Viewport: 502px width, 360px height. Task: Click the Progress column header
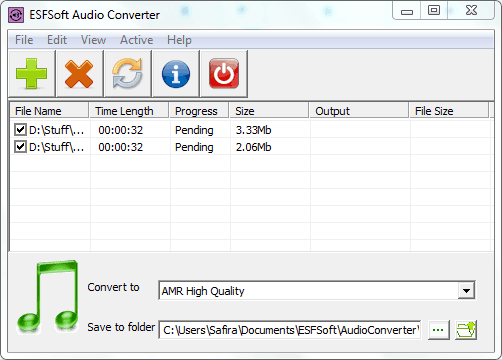199,111
